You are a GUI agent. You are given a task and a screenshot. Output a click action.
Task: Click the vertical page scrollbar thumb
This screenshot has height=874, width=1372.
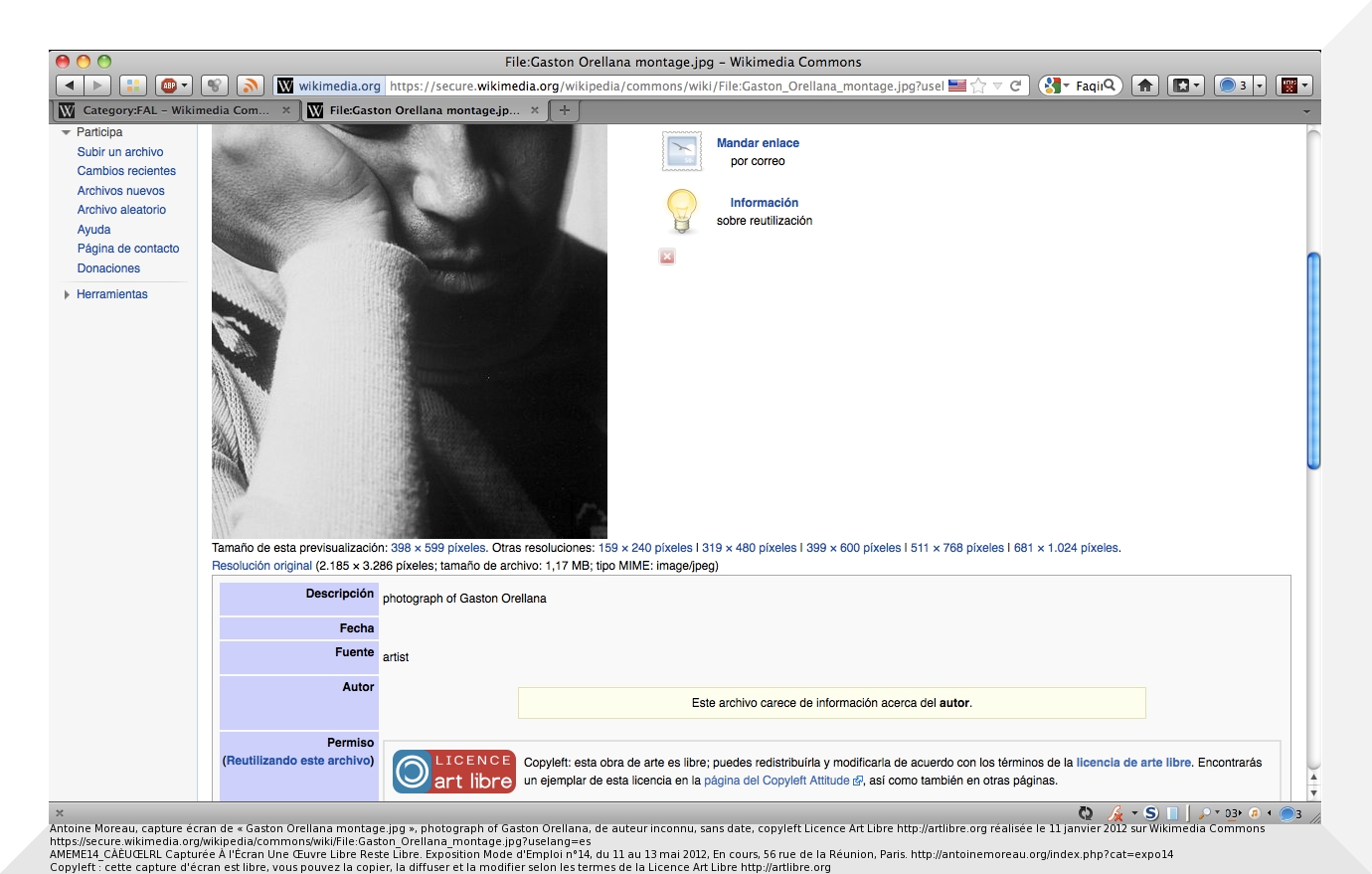point(1313,360)
